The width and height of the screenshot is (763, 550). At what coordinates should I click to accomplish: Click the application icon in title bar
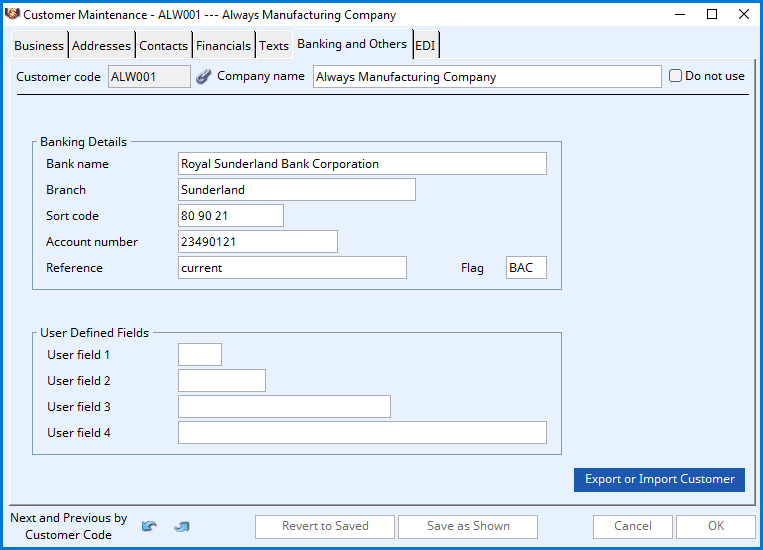[x=12, y=14]
